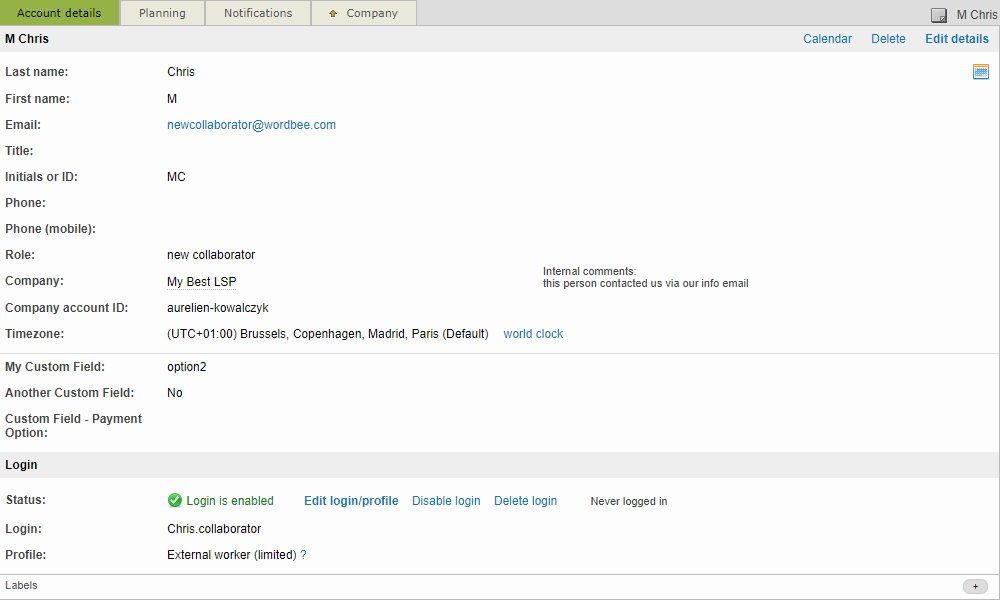Open the Calendar link in header
Image resolution: width=1000 pixels, height=600 pixels.
click(827, 39)
